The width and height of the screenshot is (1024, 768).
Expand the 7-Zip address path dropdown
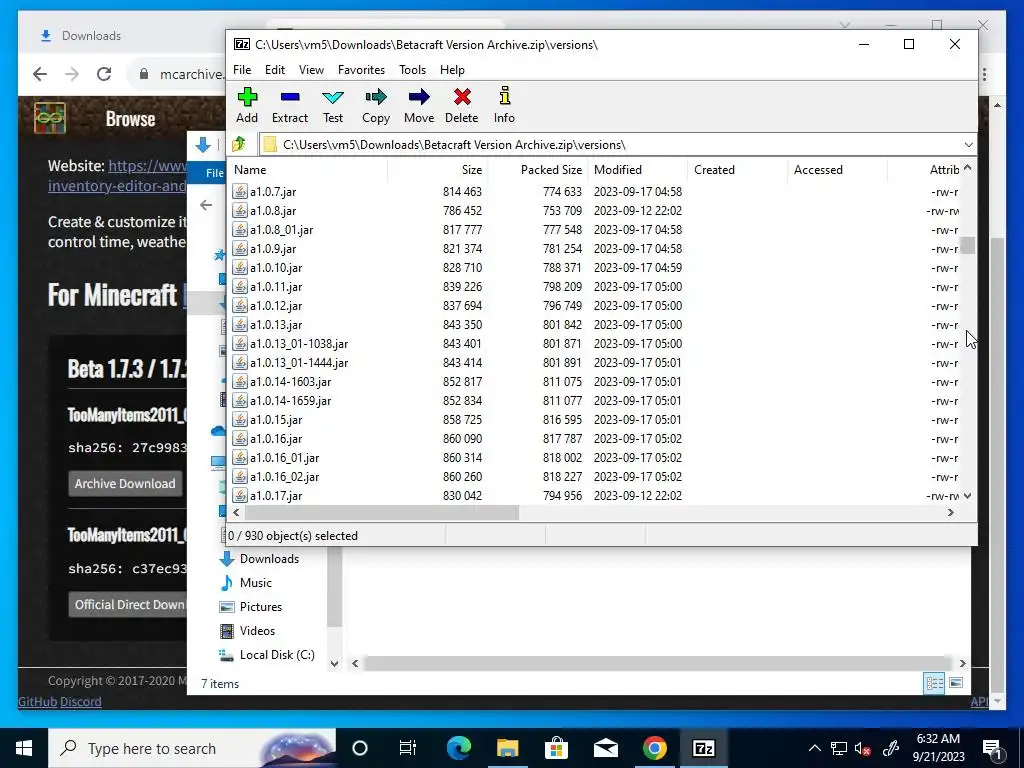tap(968, 144)
